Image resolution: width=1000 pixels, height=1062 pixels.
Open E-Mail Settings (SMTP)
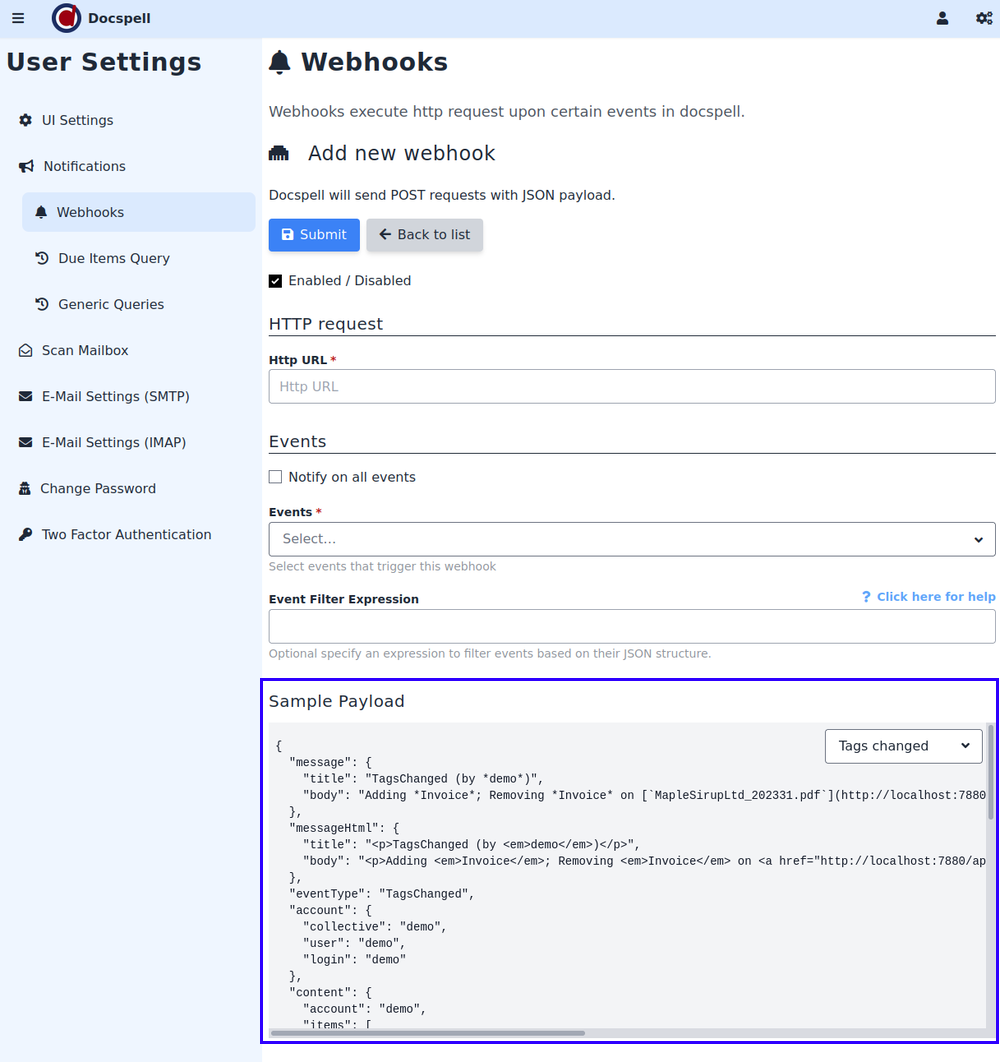coord(115,396)
